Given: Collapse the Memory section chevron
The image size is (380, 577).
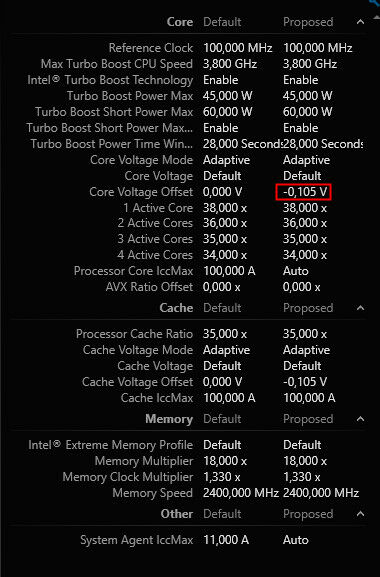Looking at the screenshot, I should click(x=361, y=419).
